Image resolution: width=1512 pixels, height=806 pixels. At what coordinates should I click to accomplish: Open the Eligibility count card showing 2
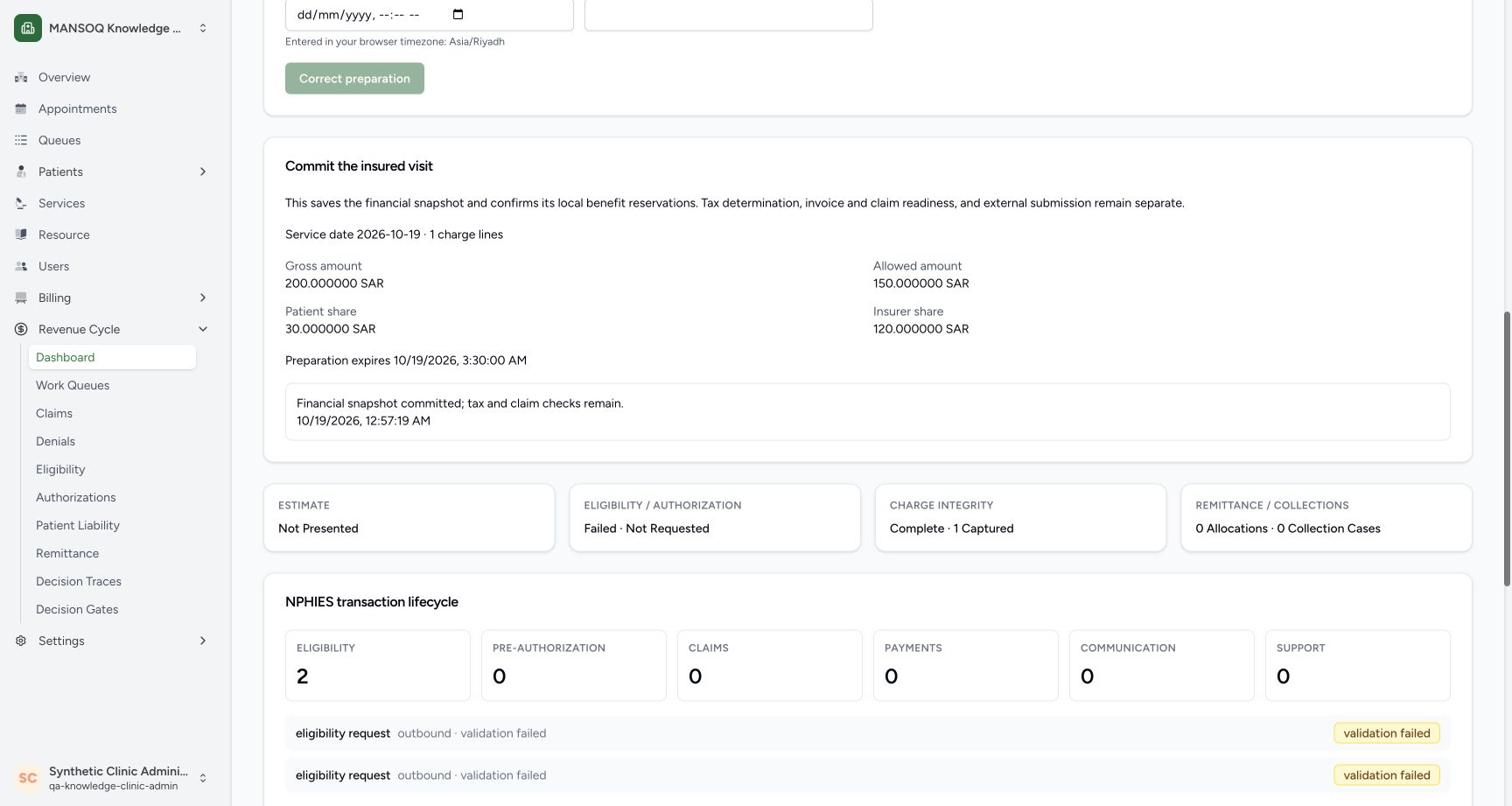click(x=378, y=665)
